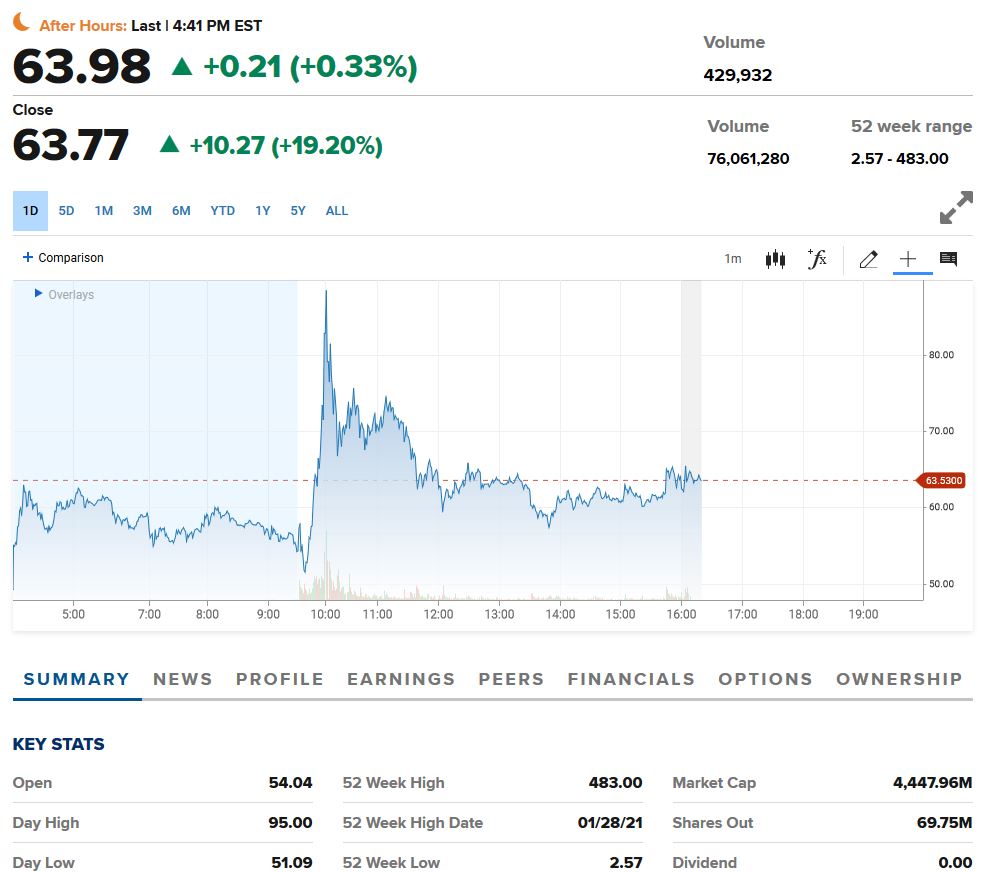Click the After Hours moon icon
Screen dimensions: 999x872
[x=22, y=24]
